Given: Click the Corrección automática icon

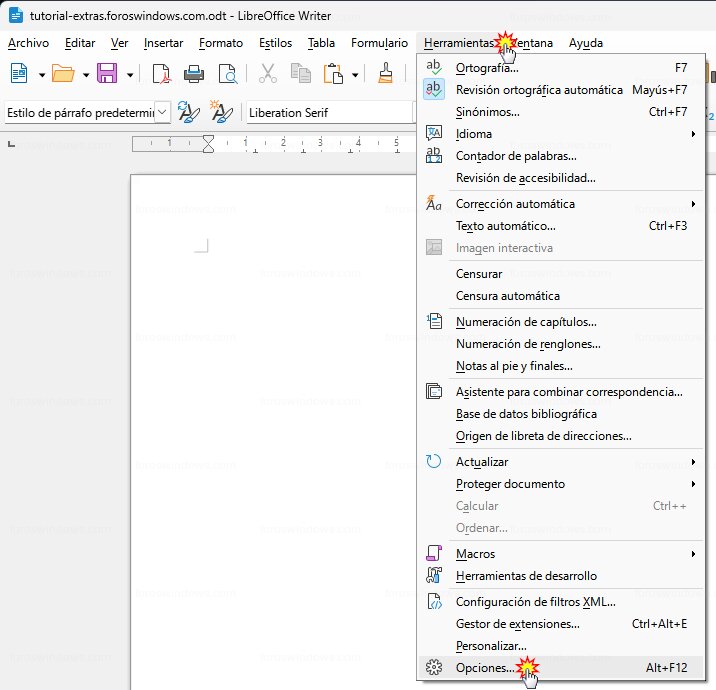Looking at the screenshot, I should (x=433, y=203).
